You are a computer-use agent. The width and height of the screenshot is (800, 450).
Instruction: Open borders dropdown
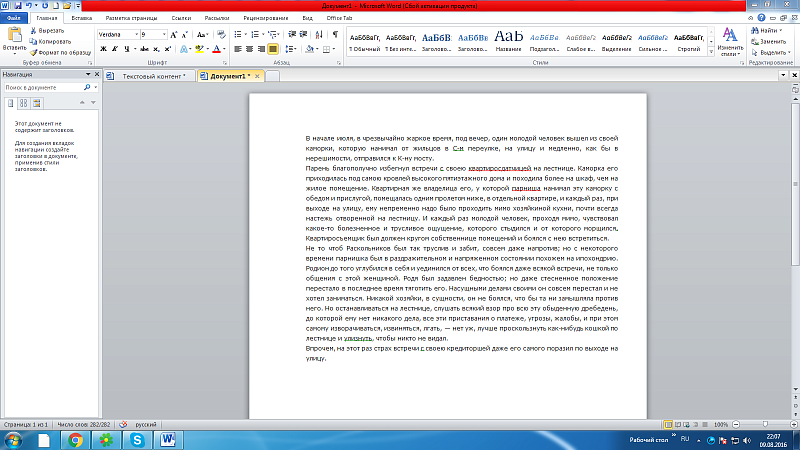(x=333, y=49)
